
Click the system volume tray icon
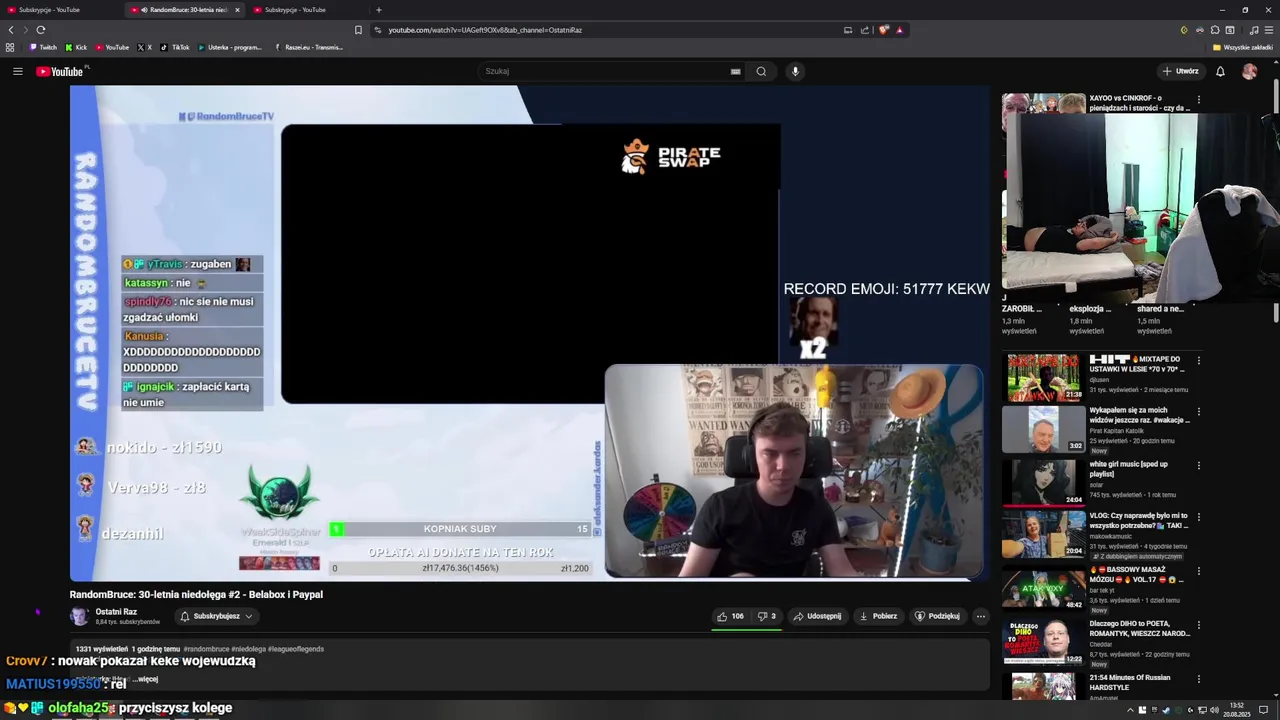[1214, 710]
